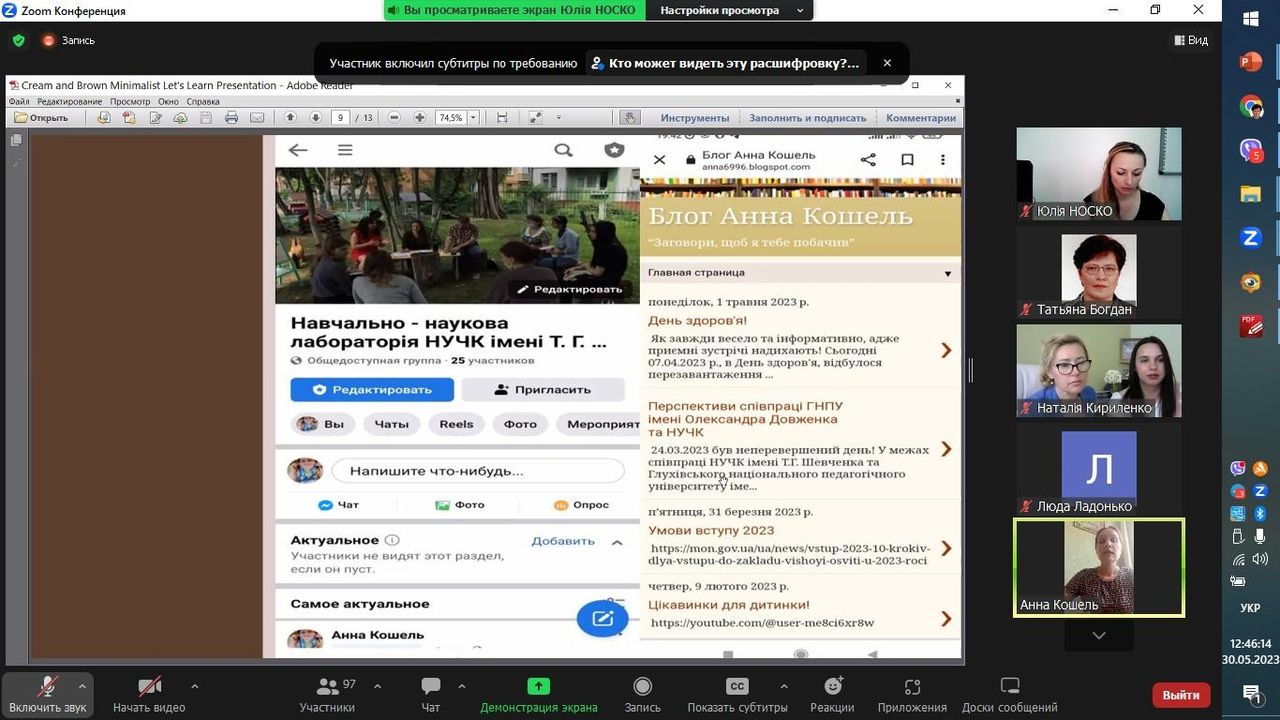The width and height of the screenshot is (1280, 720).
Task: Click the Вид layout button
Action: 1191,40
